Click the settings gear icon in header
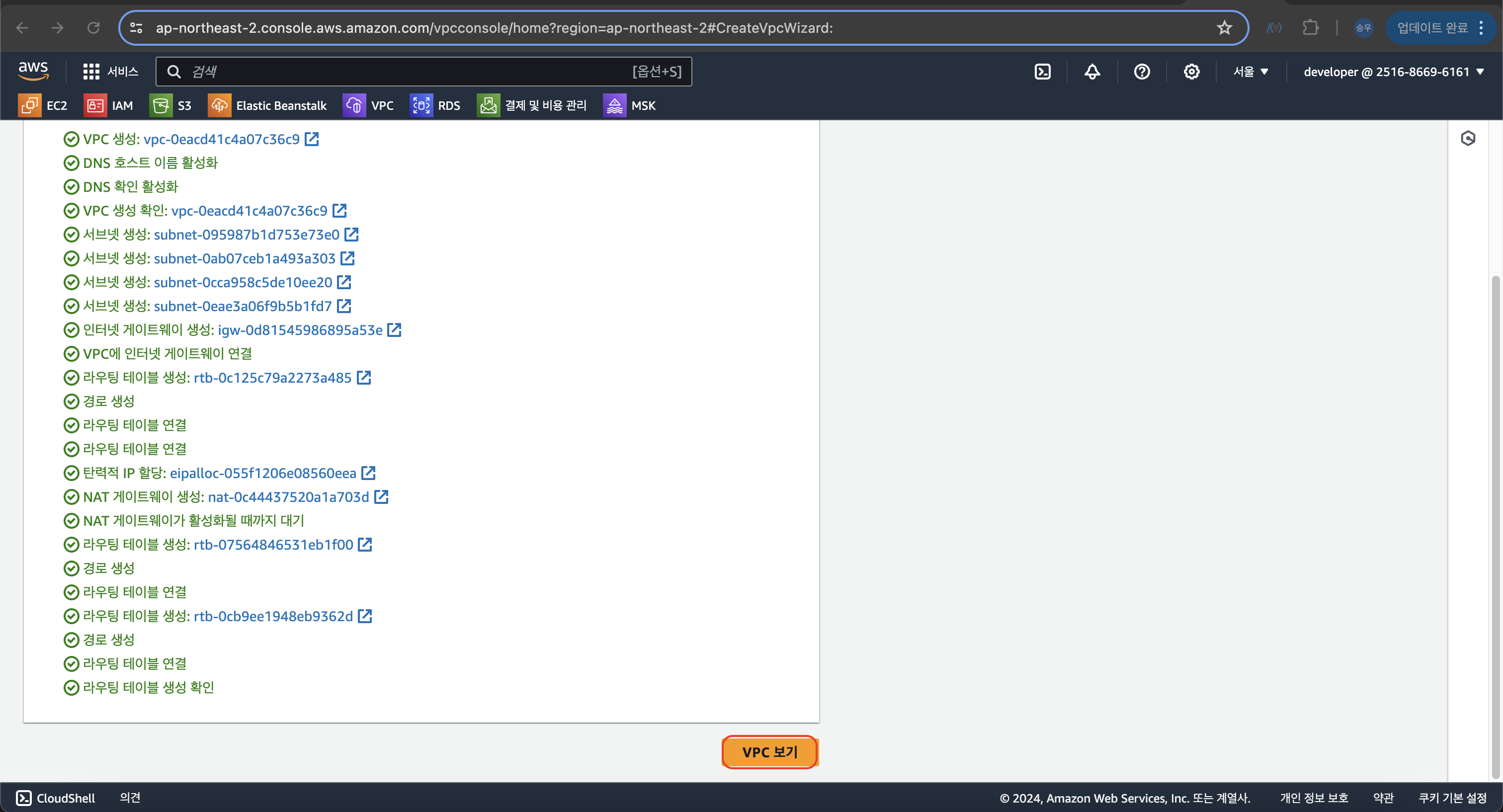Image resolution: width=1503 pixels, height=812 pixels. point(1191,72)
